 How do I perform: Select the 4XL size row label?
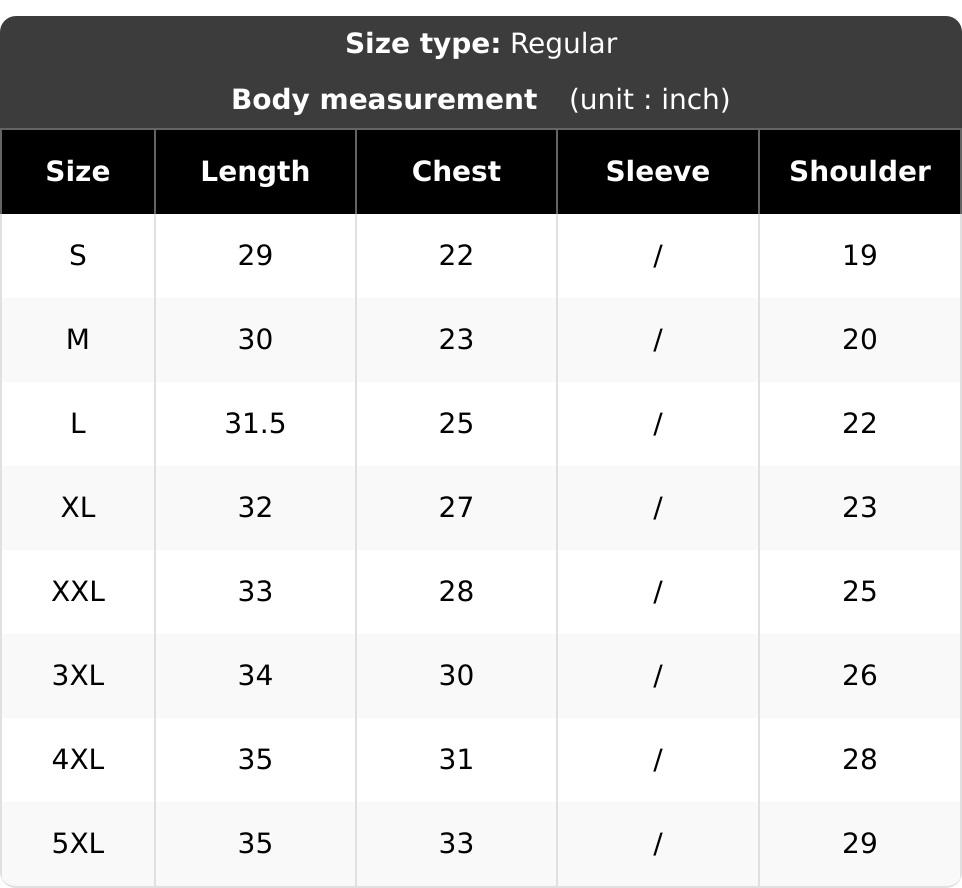pos(78,760)
